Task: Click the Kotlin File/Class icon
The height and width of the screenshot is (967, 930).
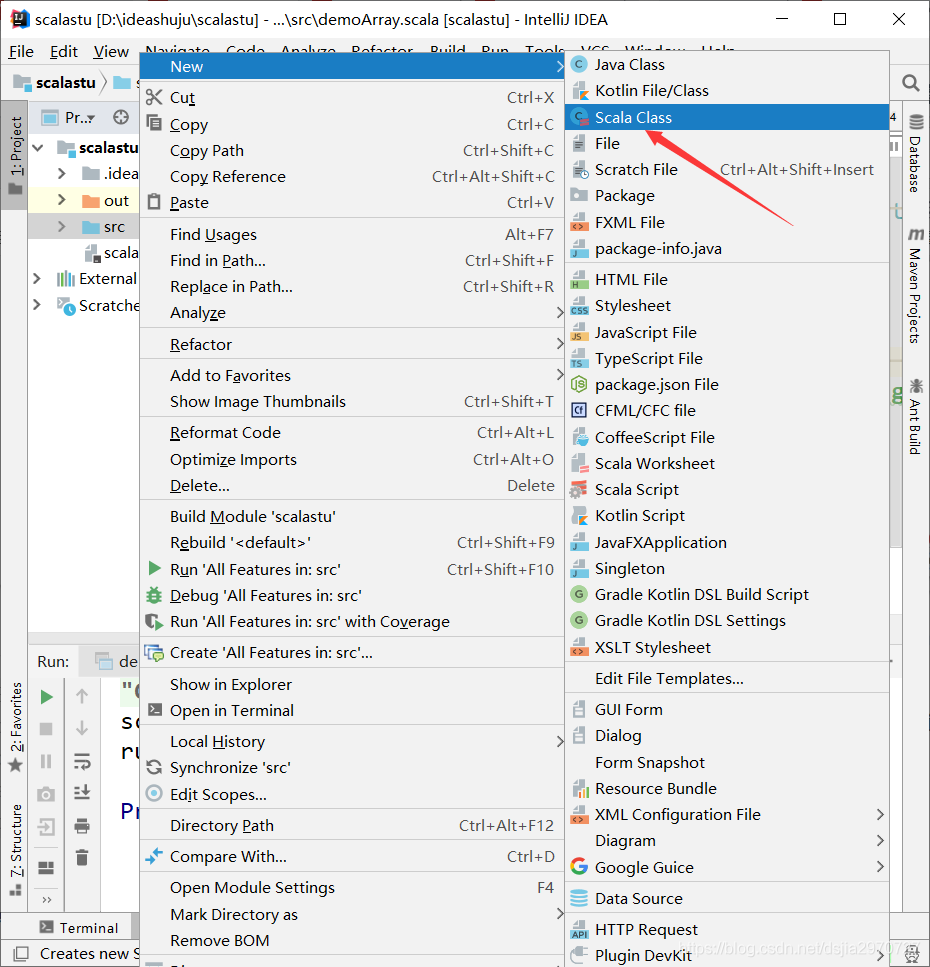Action: coord(579,91)
